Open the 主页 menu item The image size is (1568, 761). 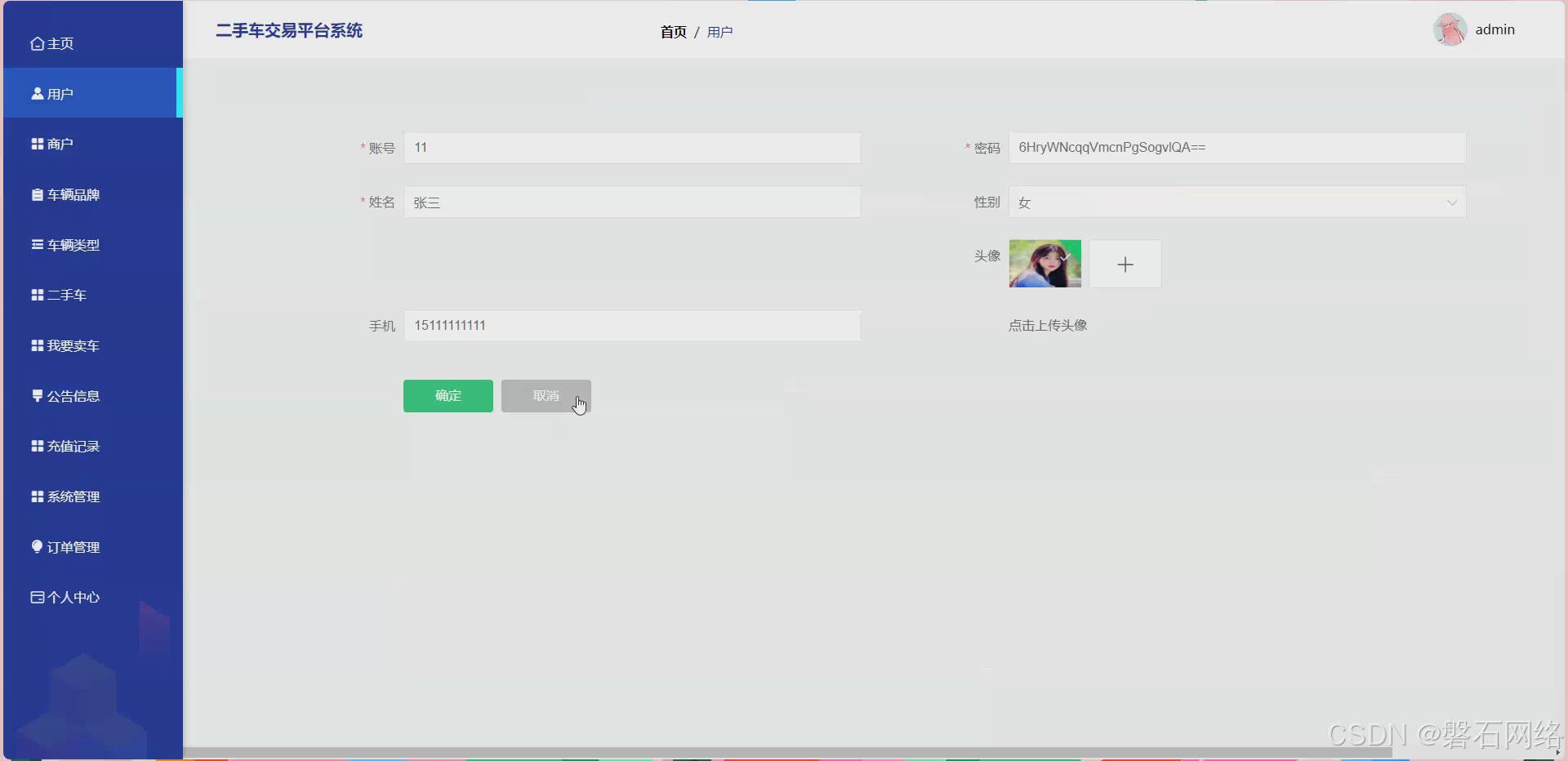(93, 43)
